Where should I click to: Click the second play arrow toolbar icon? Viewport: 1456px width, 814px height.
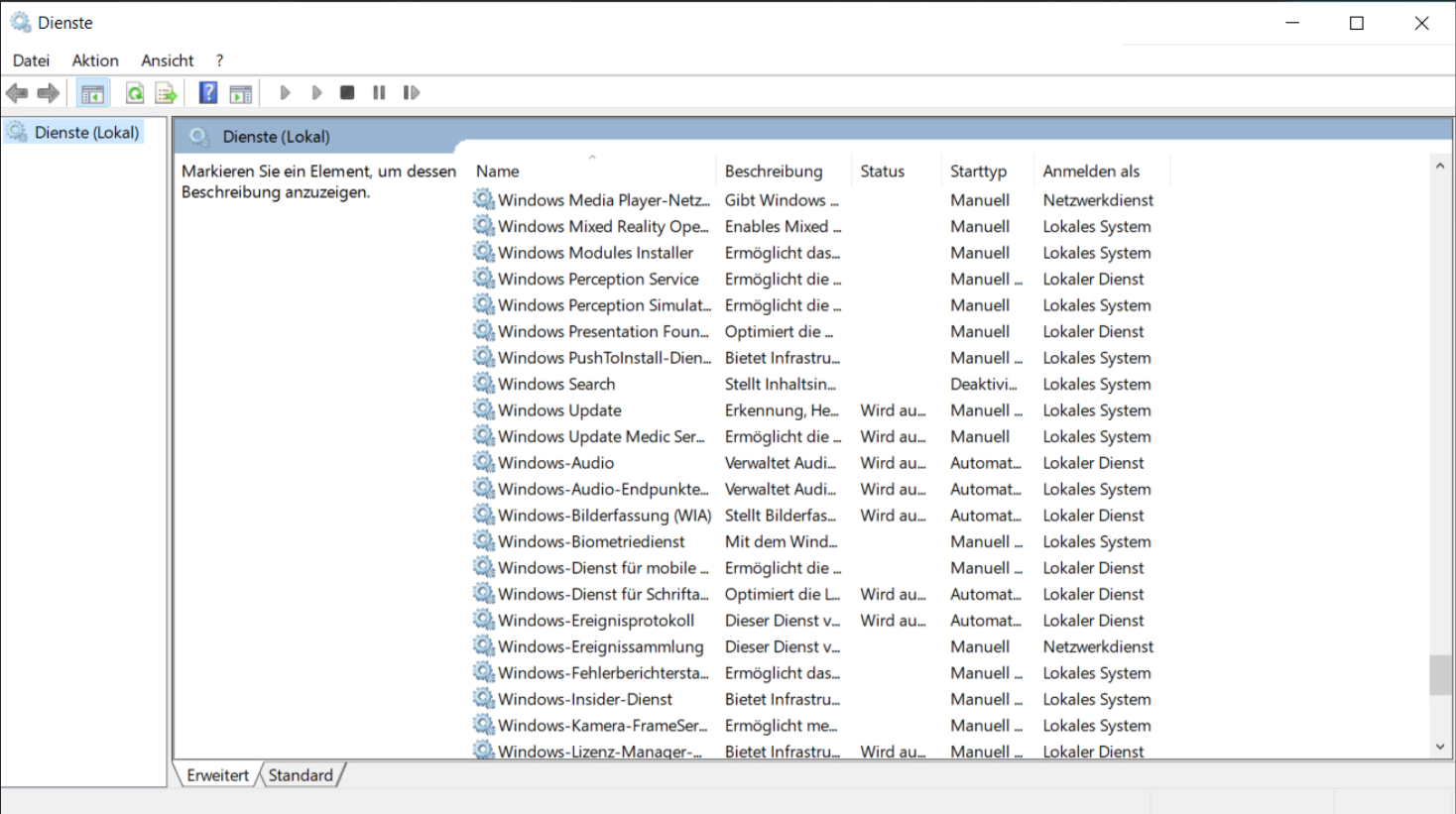[316, 93]
